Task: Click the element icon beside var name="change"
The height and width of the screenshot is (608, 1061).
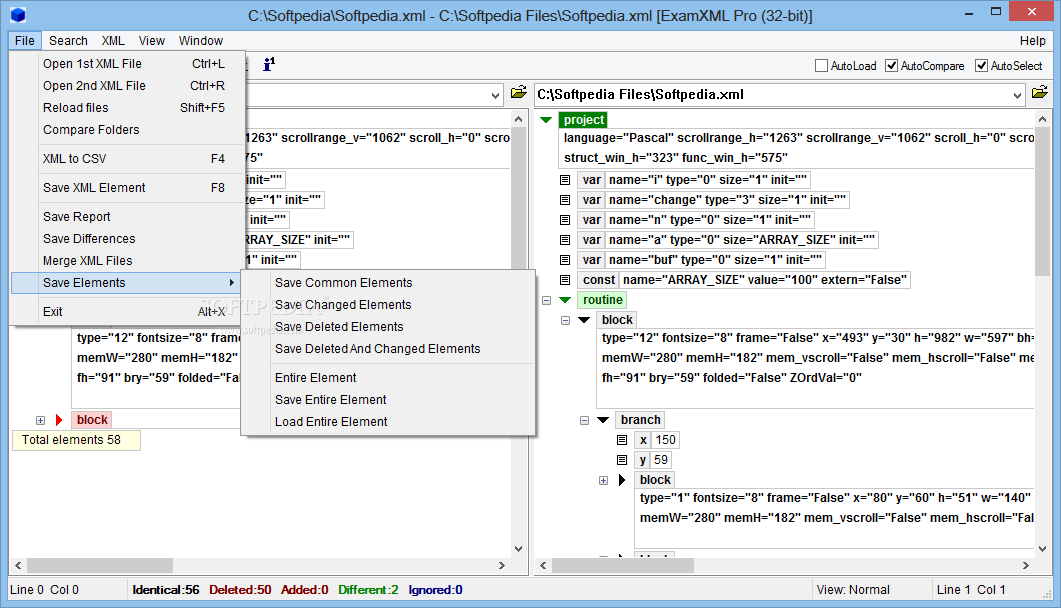Action: click(x=565, y=200)
